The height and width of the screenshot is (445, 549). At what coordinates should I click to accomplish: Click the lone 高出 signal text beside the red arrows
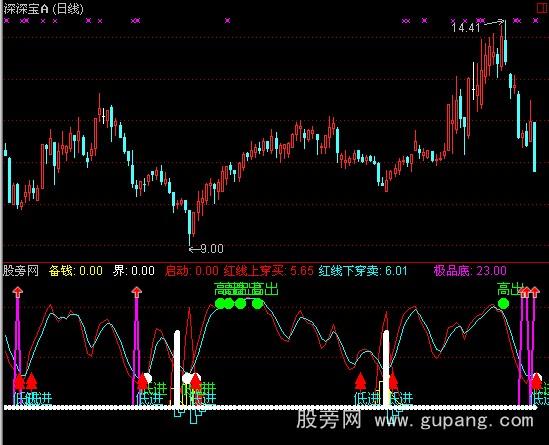pyautogui.click(x=509, y=290)
